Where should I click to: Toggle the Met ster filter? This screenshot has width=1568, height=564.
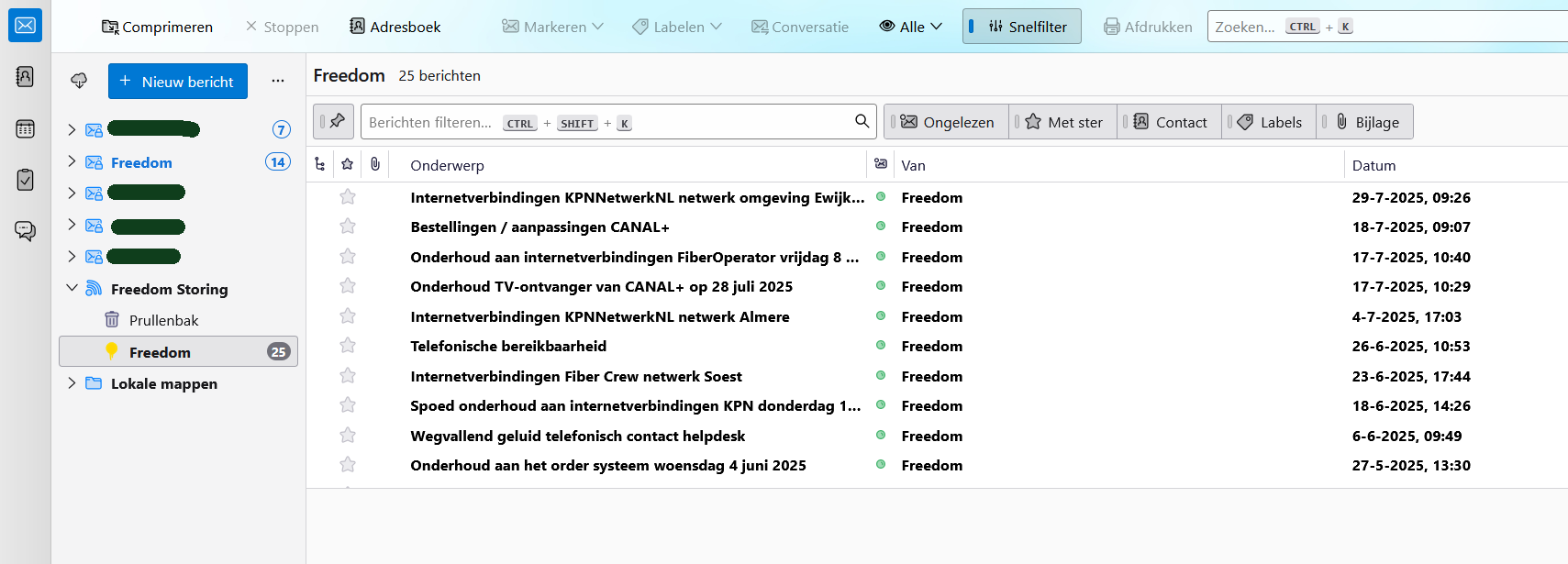pyautogui.click(x=1063, y=122)
